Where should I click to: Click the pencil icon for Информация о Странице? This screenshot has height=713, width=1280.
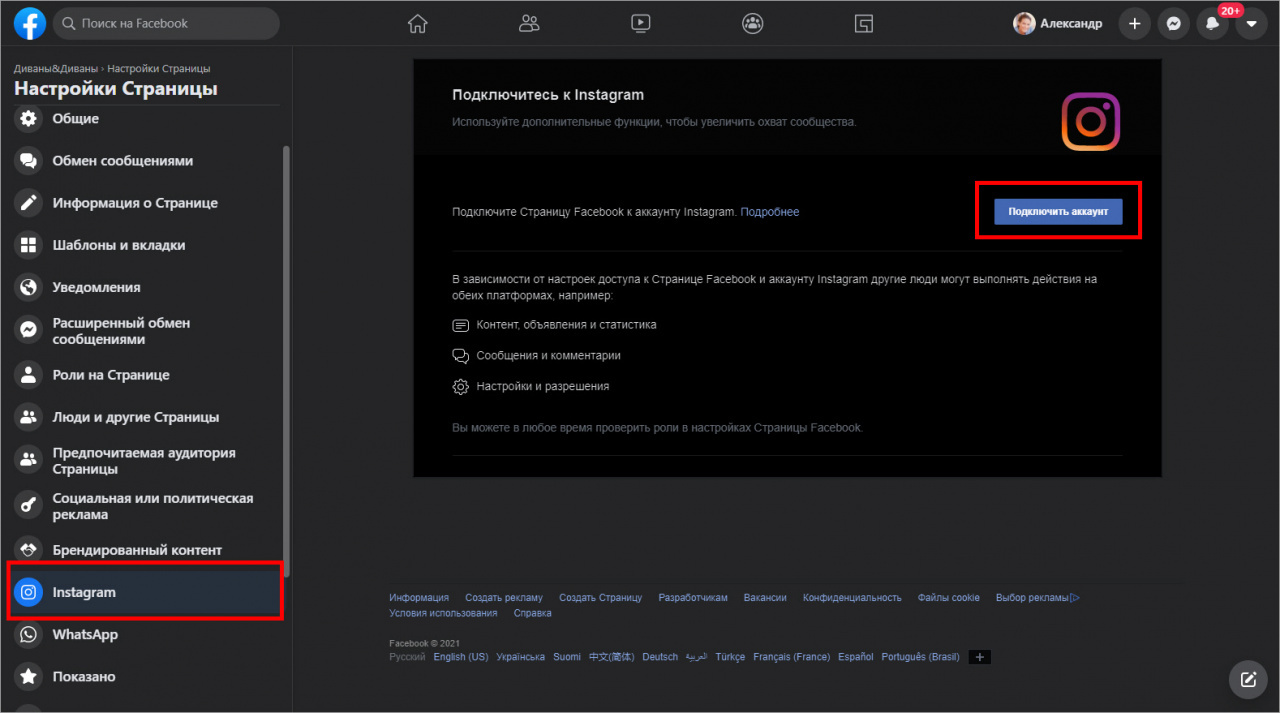(29, 203)
